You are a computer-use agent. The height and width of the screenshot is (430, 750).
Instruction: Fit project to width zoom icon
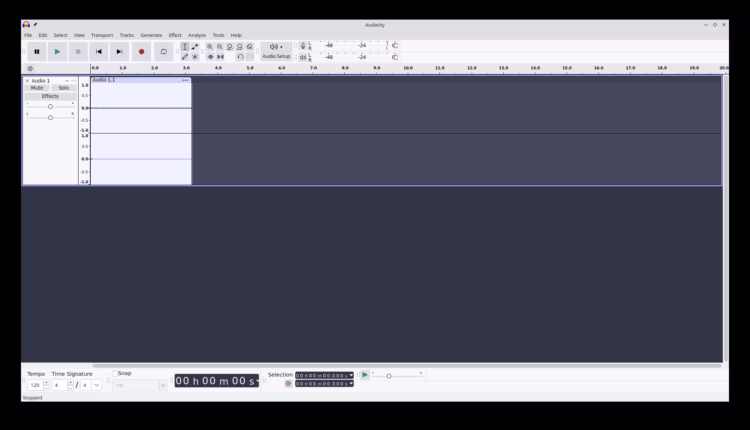(x=240, y=47)
